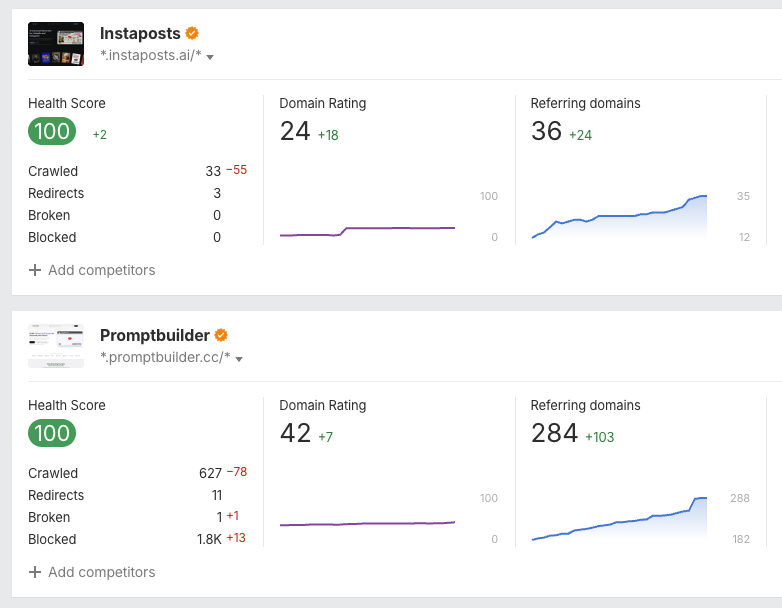Click Add competitors text for Promptbuilder
This screenshot has width=782, height=608.
pyautogui.click(x=102, y=572)
